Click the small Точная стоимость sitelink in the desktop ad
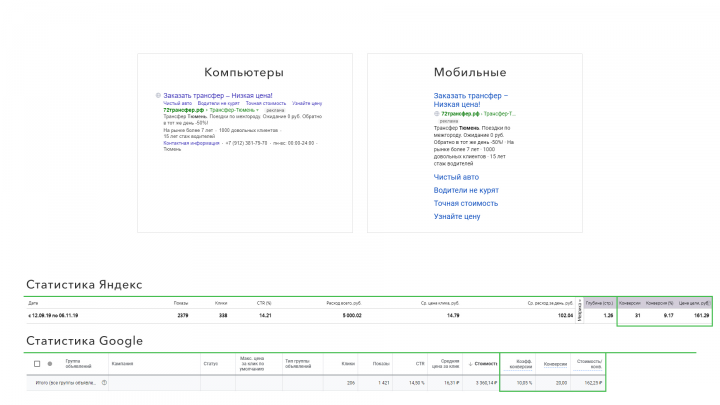The image size is (720, 405). point(266,103)
